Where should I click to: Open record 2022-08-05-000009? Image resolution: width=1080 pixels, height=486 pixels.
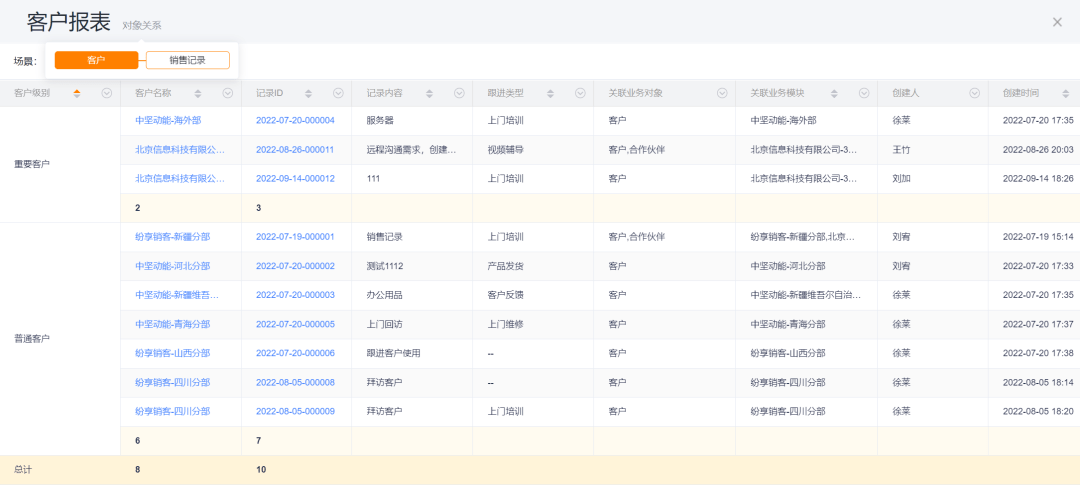click(x=295, y=411)
